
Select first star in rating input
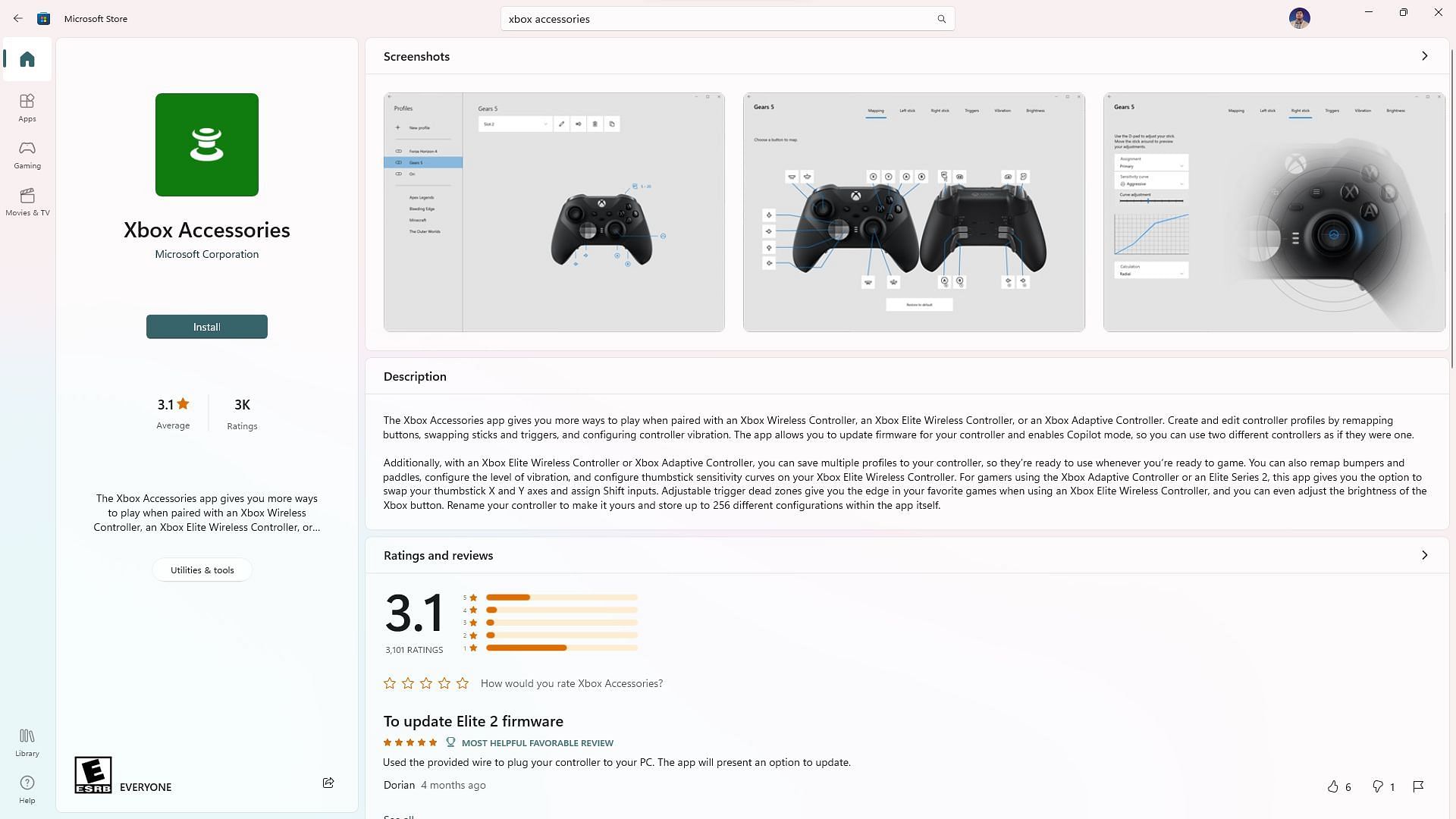point(389,683)
